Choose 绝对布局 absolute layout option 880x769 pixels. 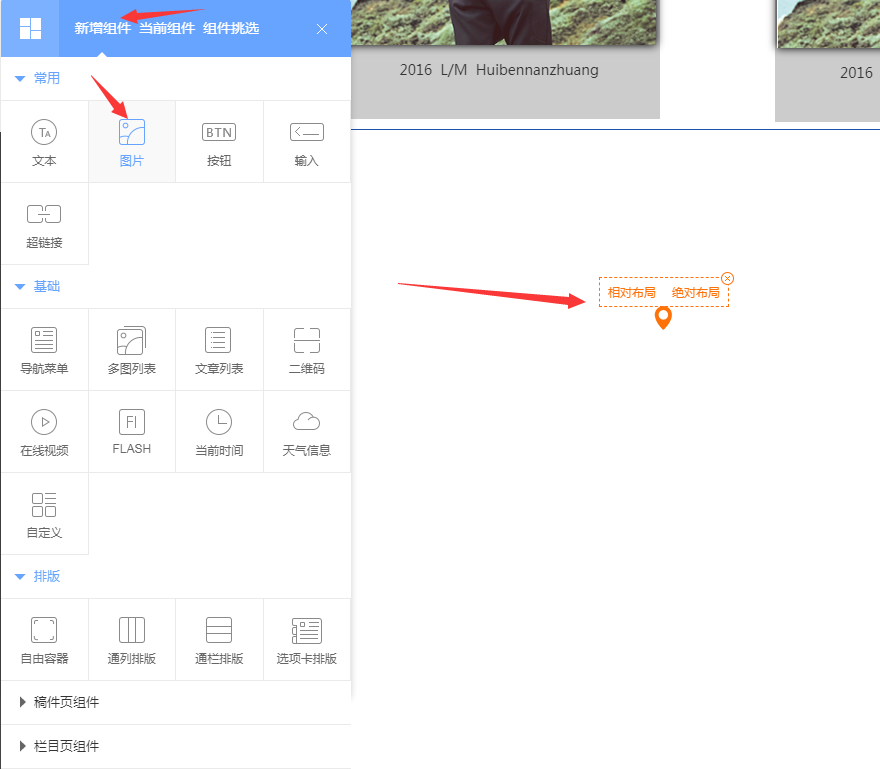696,293
